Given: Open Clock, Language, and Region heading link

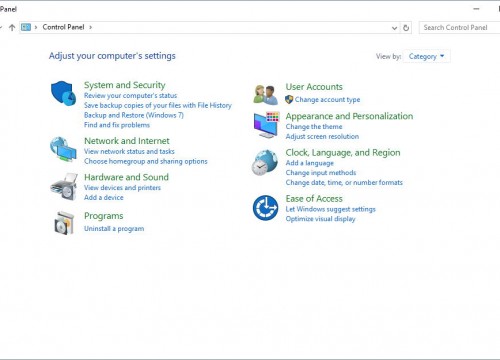Looking at the screenshot, I should pyautogui.click(x=343, y=153).
